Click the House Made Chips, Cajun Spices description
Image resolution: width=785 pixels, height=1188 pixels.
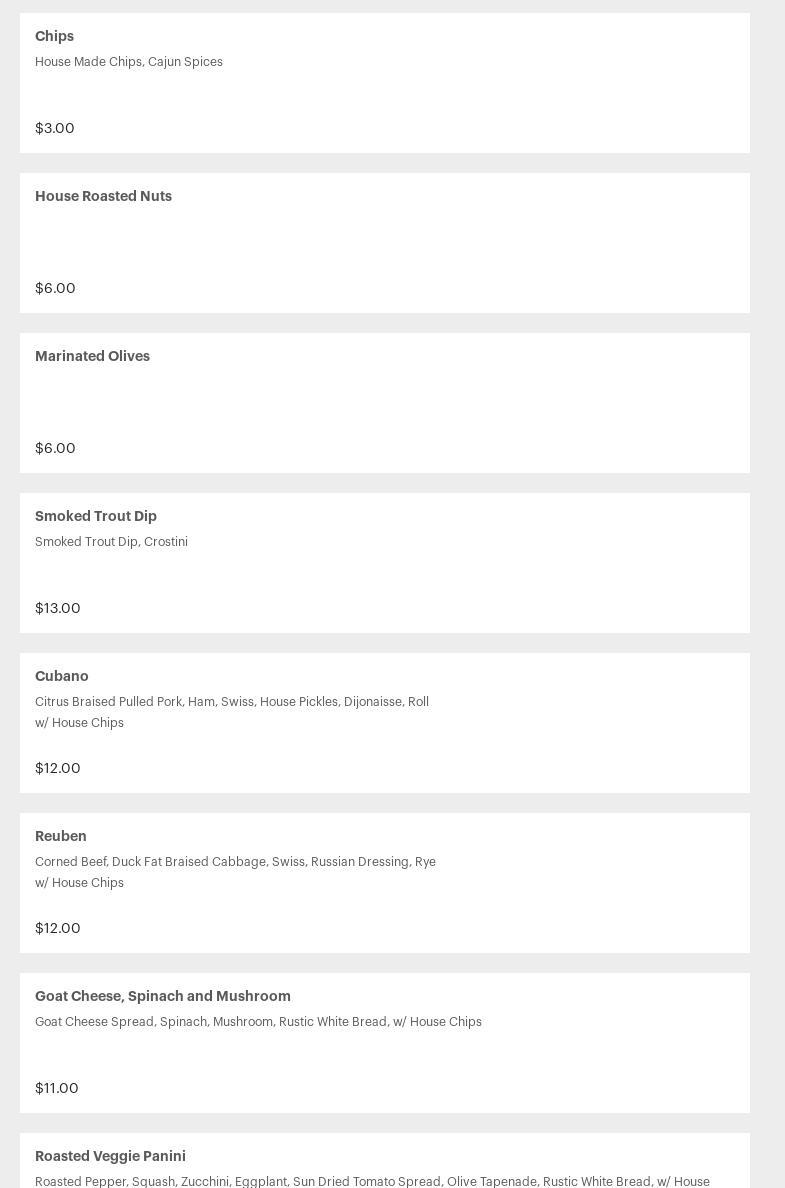pyautogui.click(x=129, y=62)
